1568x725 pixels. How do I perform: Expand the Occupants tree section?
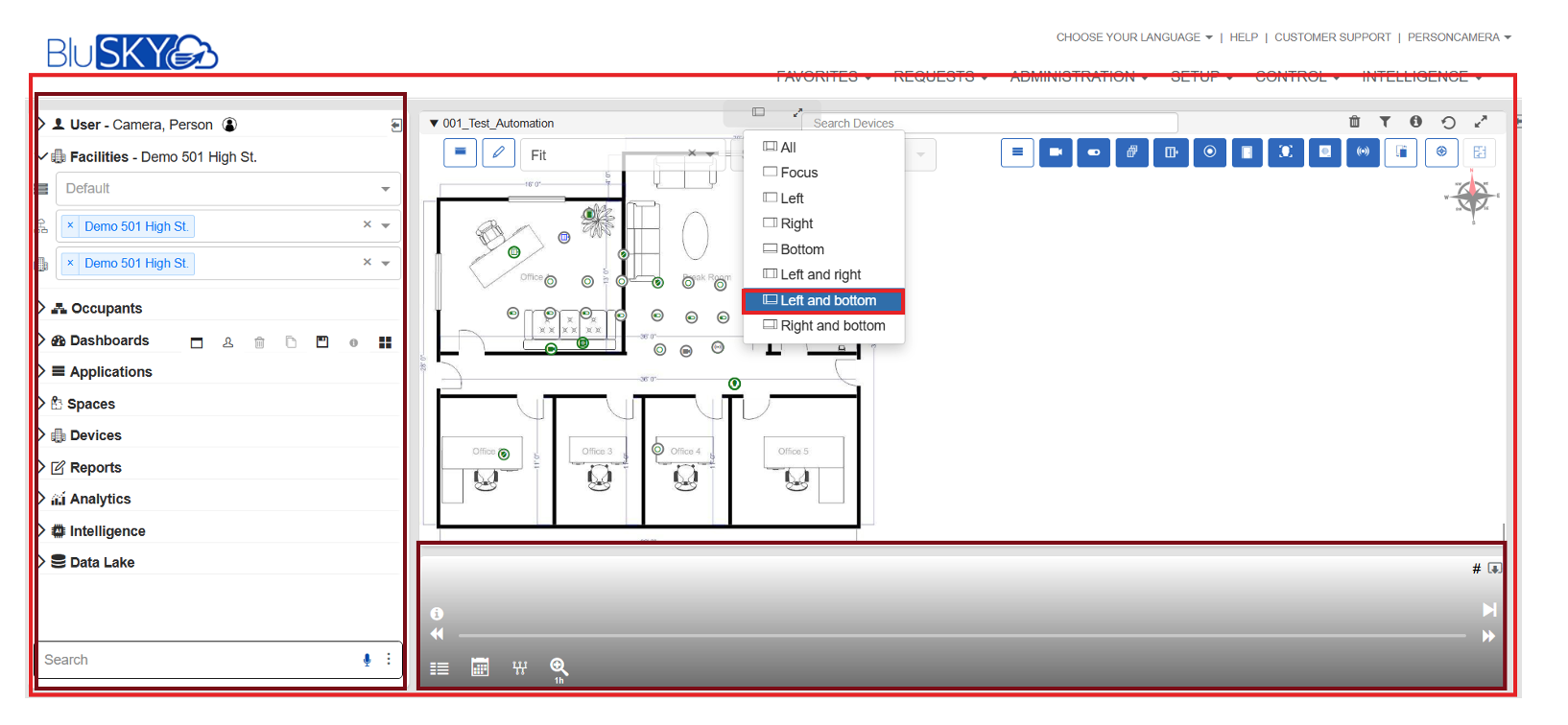[41, 308]
